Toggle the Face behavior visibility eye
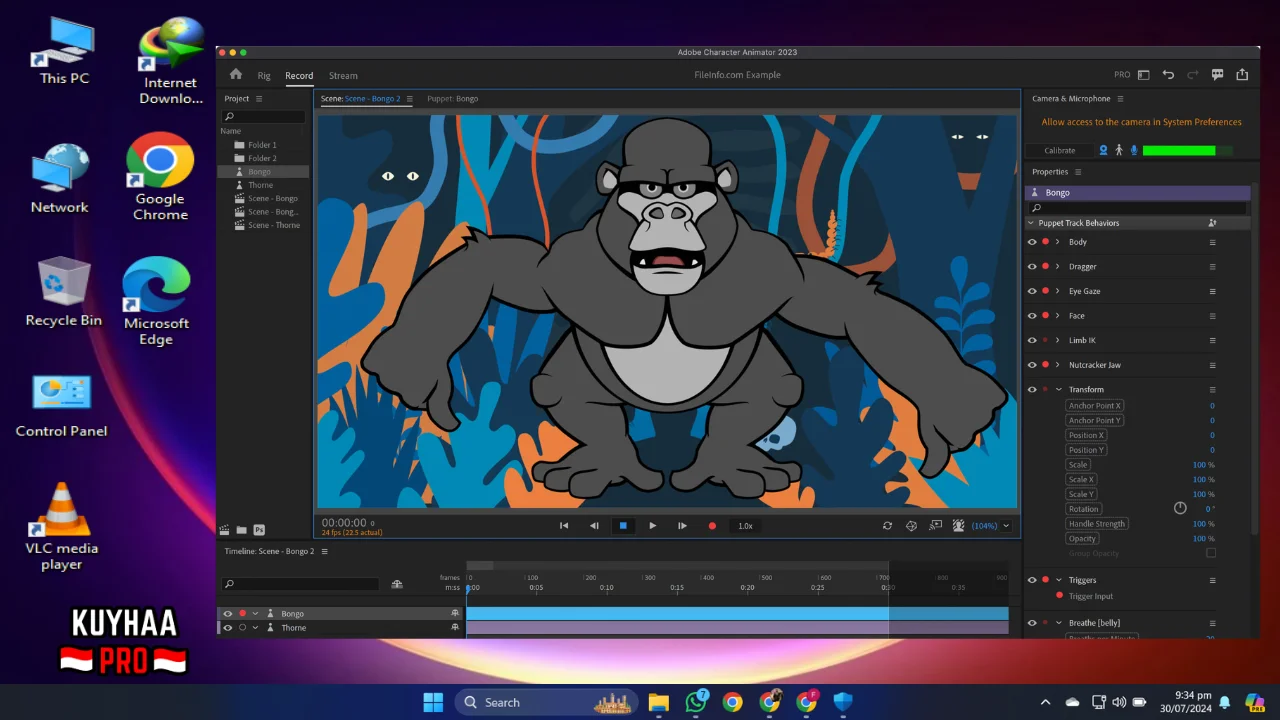Image resolution: width=1280 pixels, height=720 pixels. point(1032,315)
